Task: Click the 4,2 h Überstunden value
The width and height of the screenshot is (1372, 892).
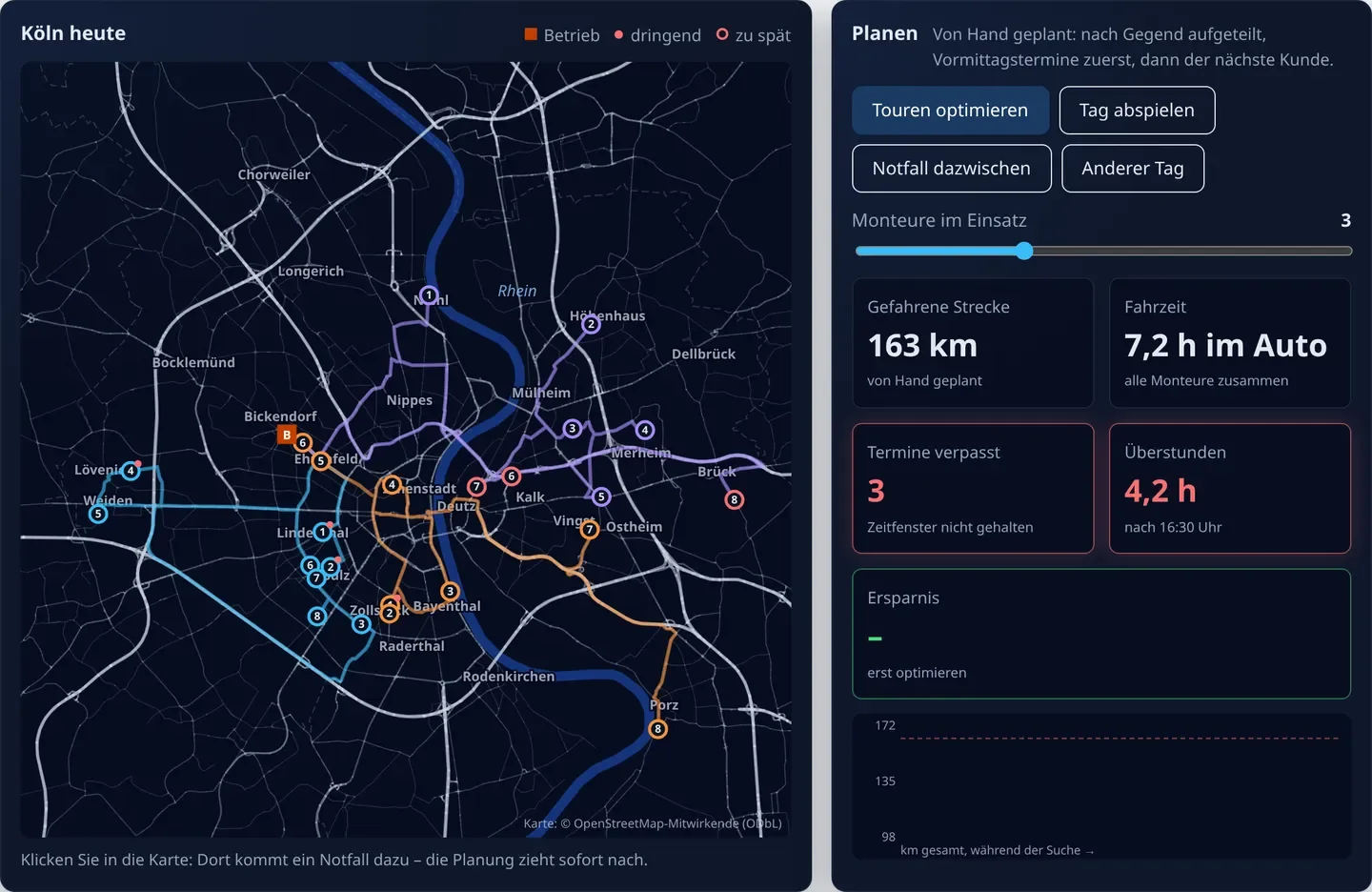Action: tap(1160, 491)
